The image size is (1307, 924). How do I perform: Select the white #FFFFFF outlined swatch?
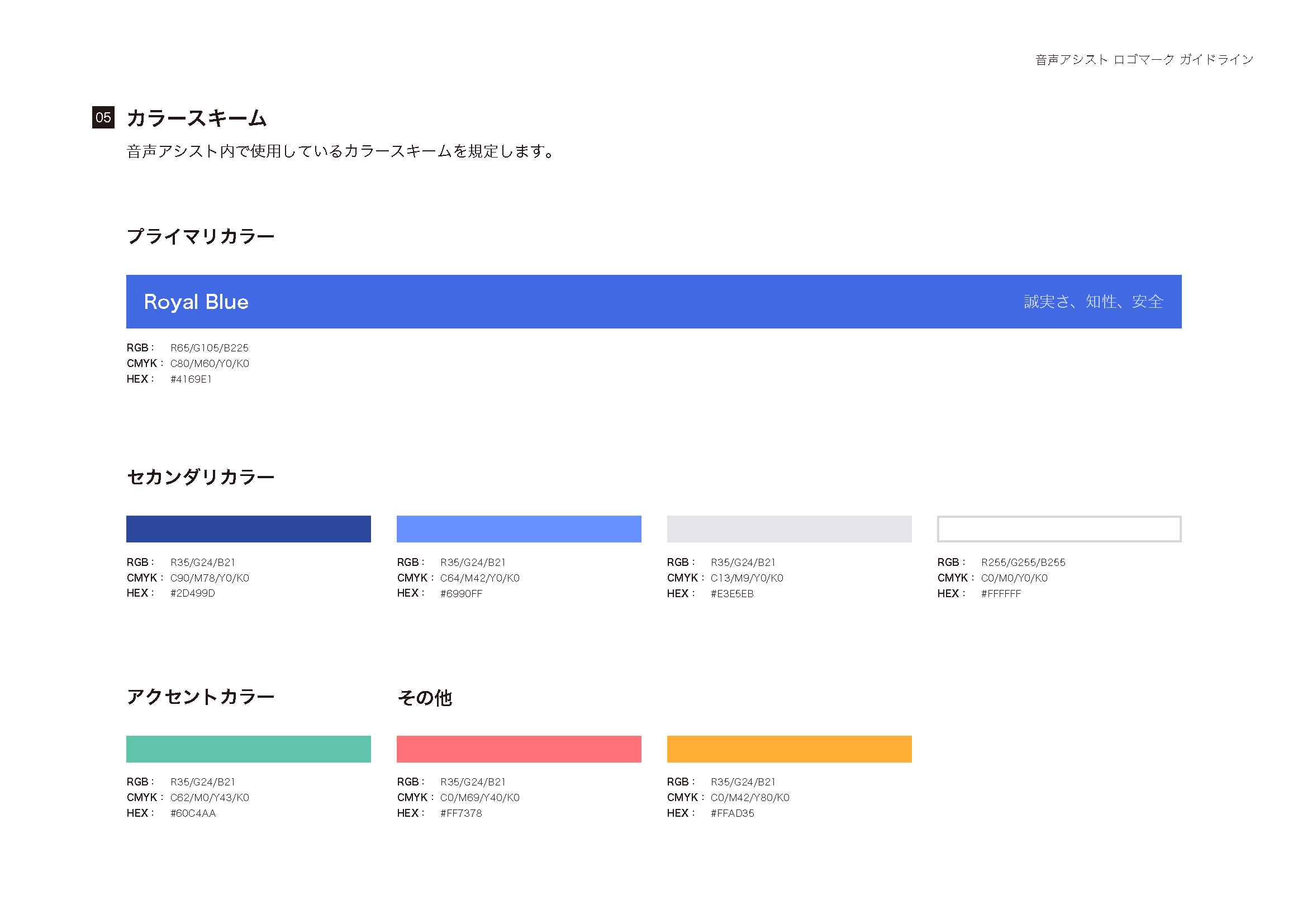coord(1059,528)
